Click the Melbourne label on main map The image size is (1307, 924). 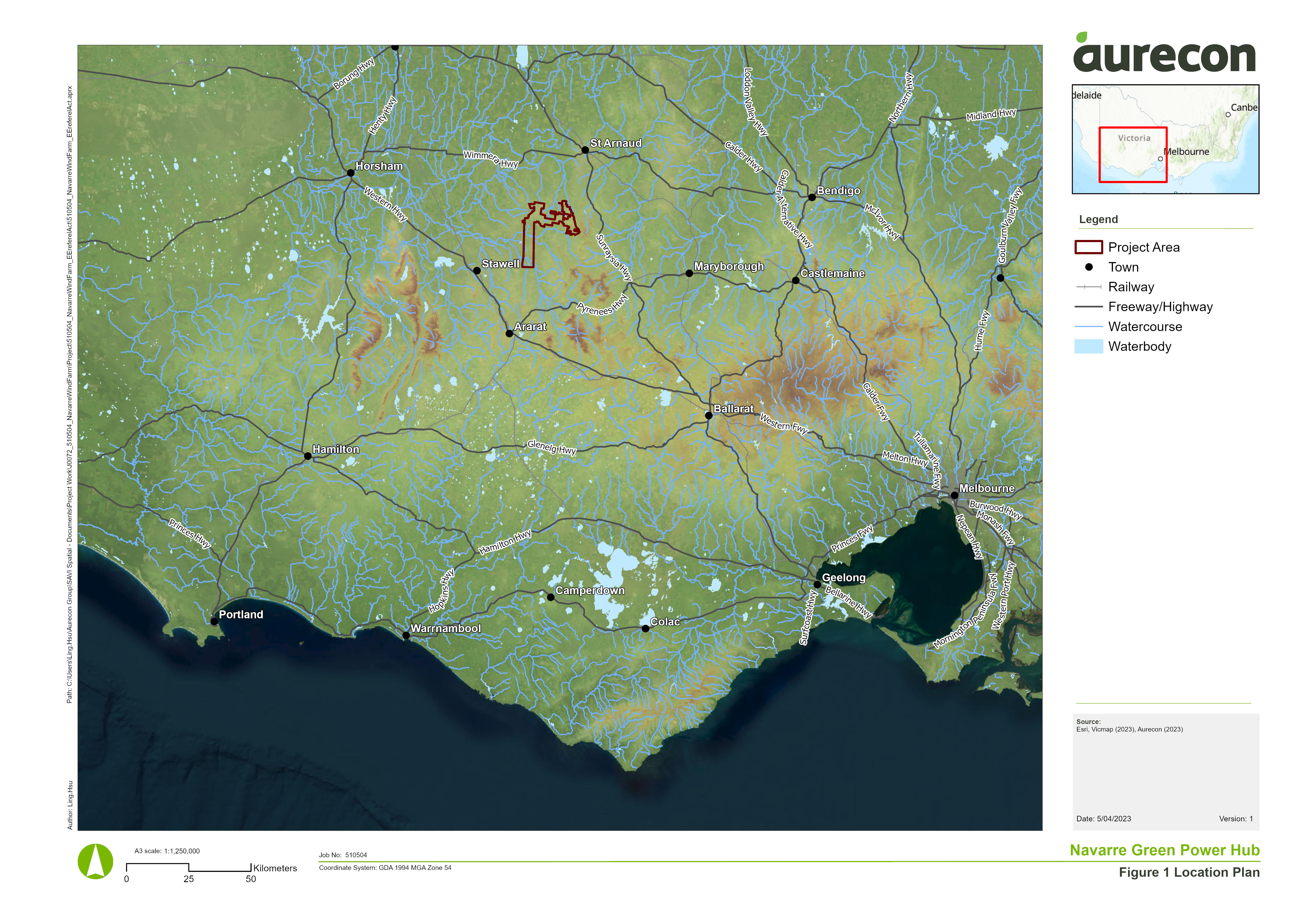[x=987, y=489]
